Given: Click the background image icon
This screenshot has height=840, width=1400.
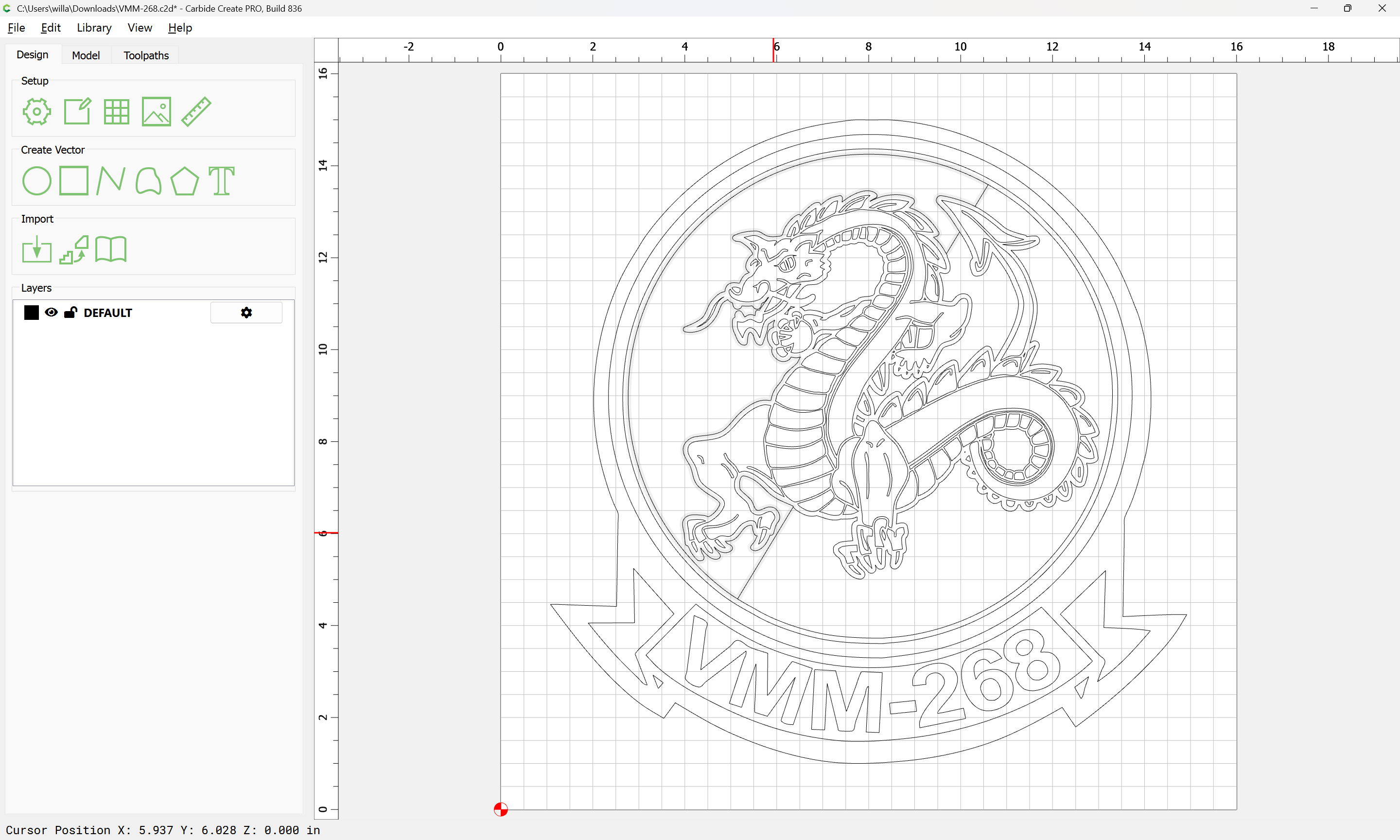Looking at the screenshot, I should (156, 111).
